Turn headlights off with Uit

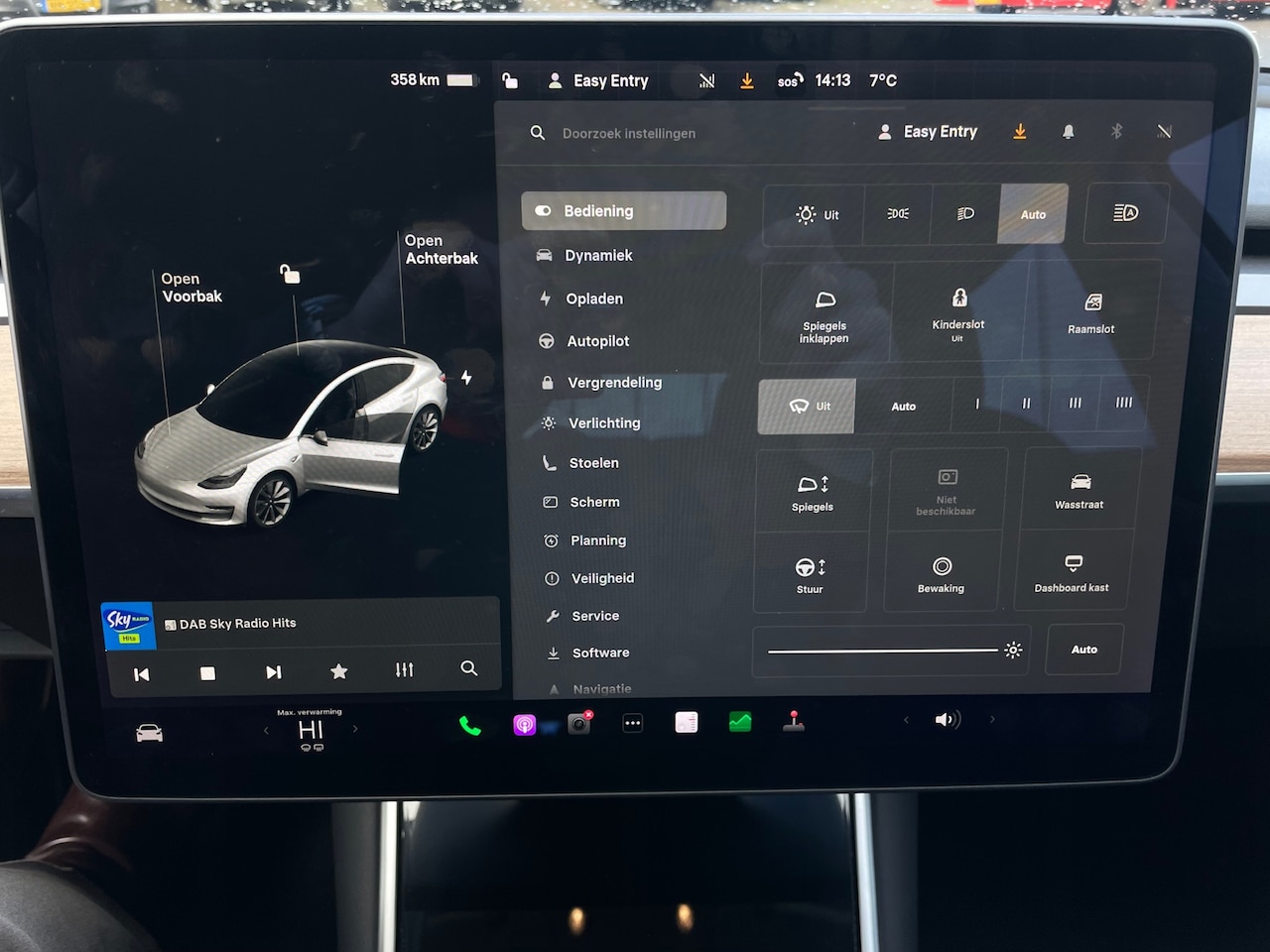(816, 214)
